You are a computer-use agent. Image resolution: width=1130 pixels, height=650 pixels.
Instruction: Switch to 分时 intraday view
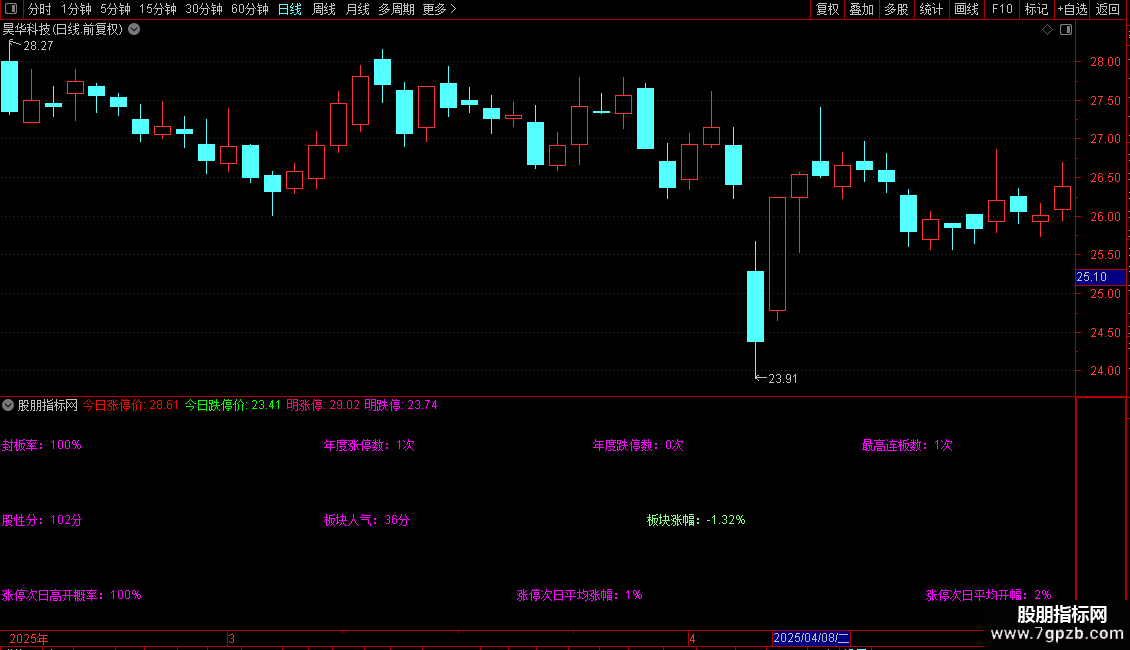coord(40,9)
